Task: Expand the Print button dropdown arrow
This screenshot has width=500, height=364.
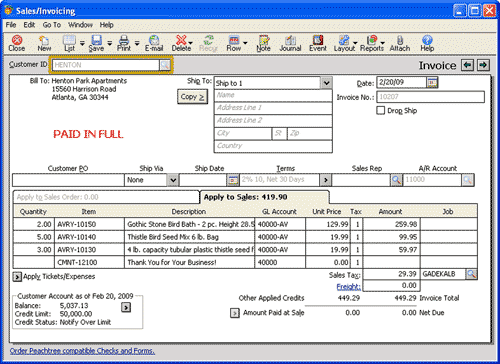Action: pos(137,43)
